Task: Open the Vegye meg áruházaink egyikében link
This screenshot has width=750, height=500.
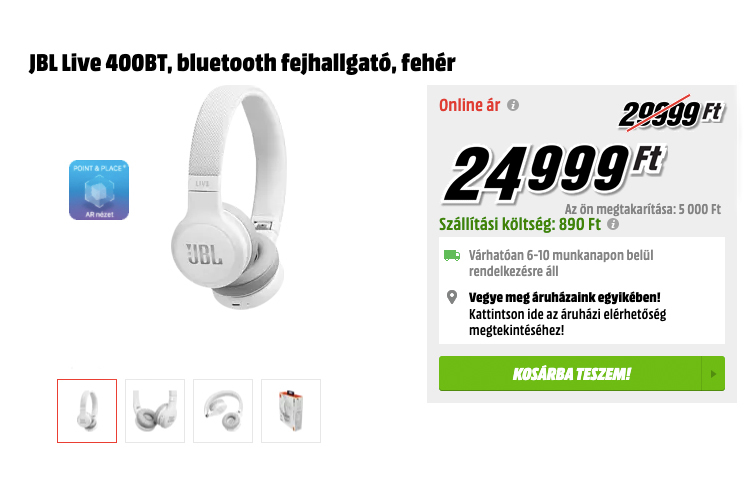Action: point(564,298)
